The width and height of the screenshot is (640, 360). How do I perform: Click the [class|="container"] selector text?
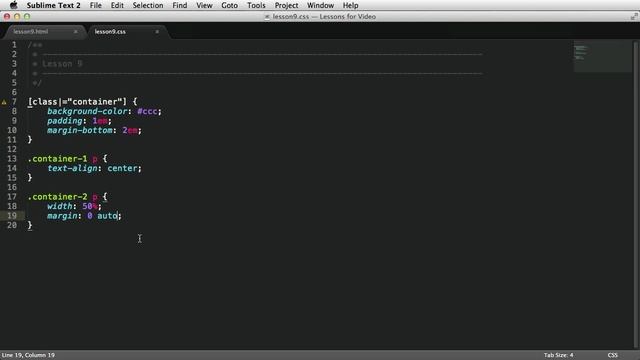tap(78, 102)
